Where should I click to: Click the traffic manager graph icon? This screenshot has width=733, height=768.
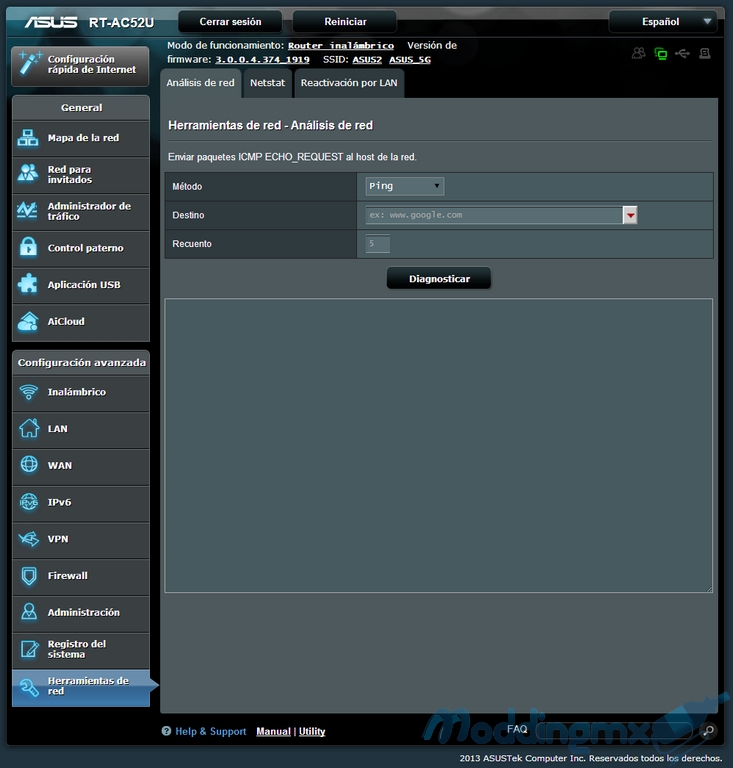(27, 211)
